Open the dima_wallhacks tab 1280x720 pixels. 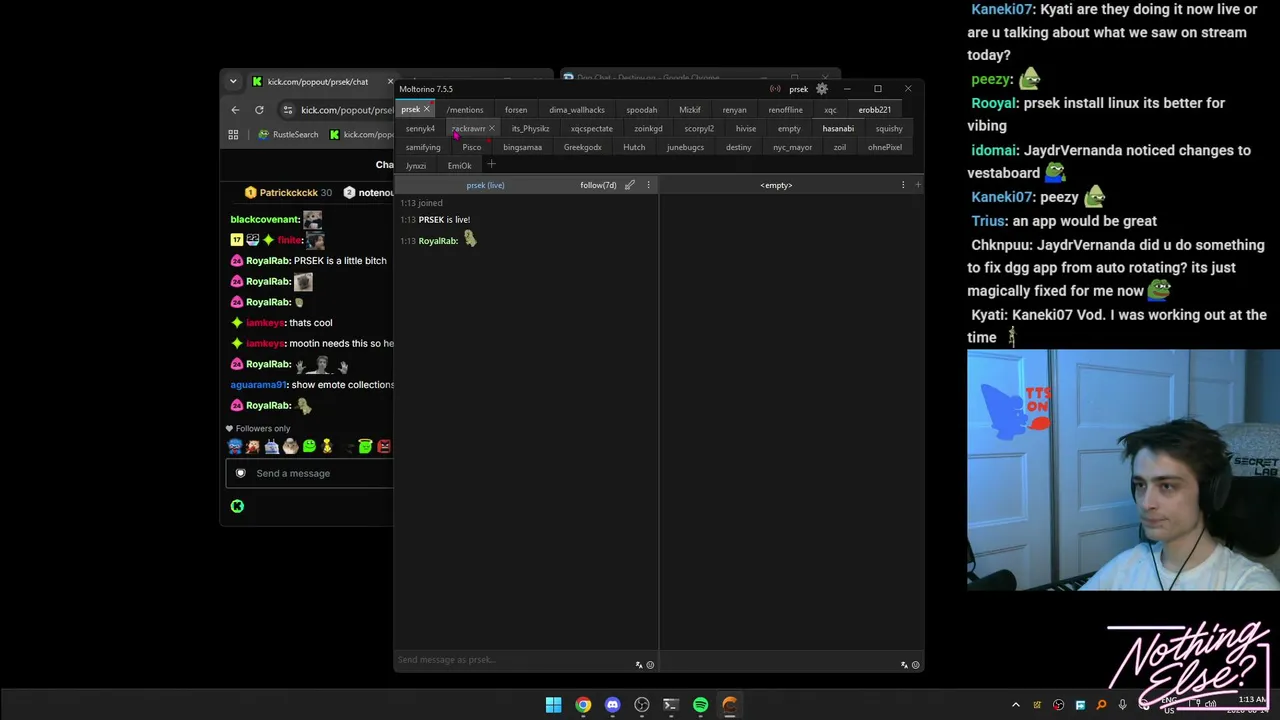(x=577, y=110)
